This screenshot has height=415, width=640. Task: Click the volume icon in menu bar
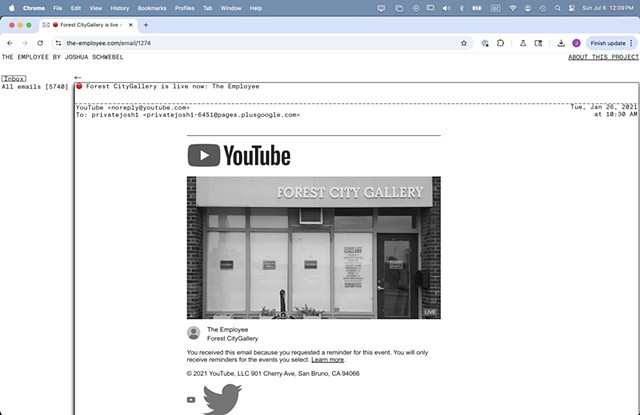pyautogui.click(x=446, y=8)
